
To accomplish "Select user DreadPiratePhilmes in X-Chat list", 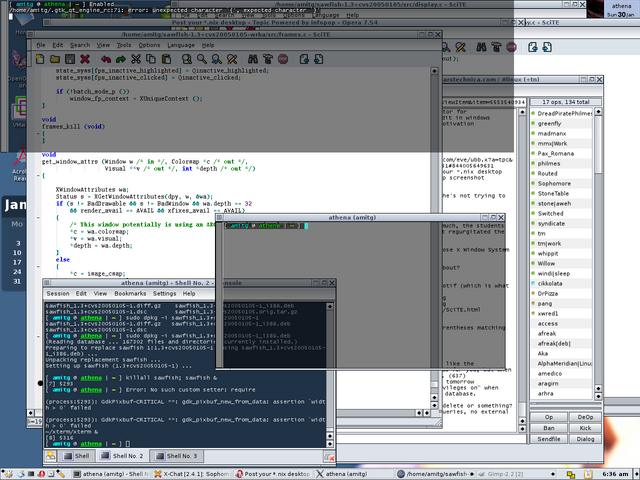I will click(x=561, y=113).
